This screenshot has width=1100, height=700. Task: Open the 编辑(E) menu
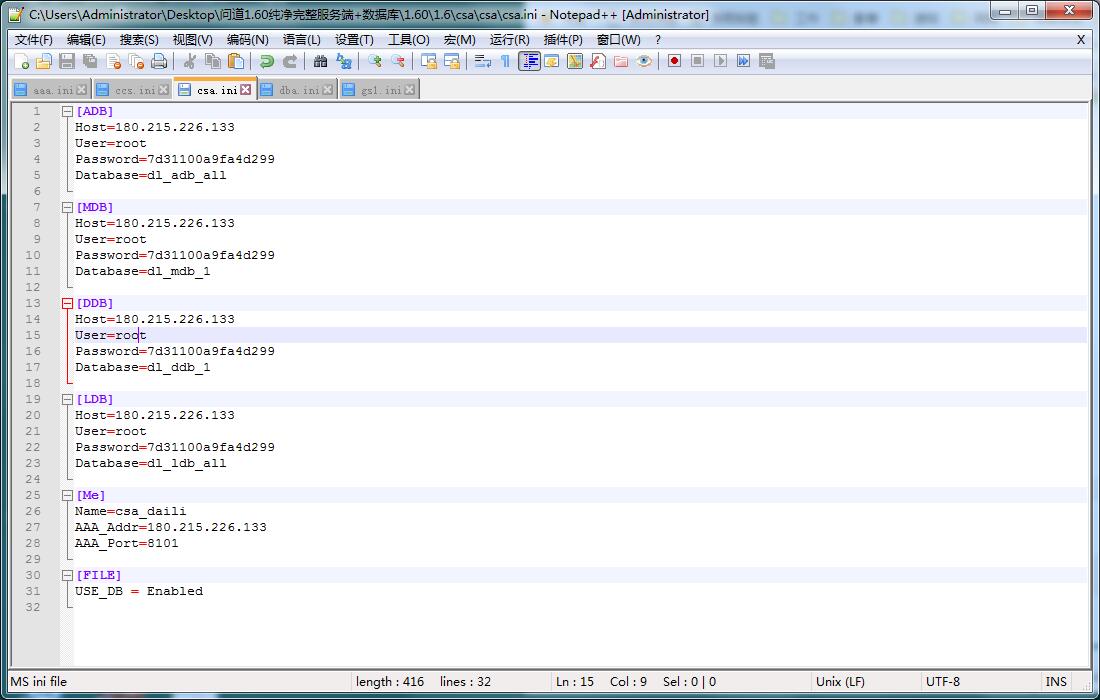[86, 40]
